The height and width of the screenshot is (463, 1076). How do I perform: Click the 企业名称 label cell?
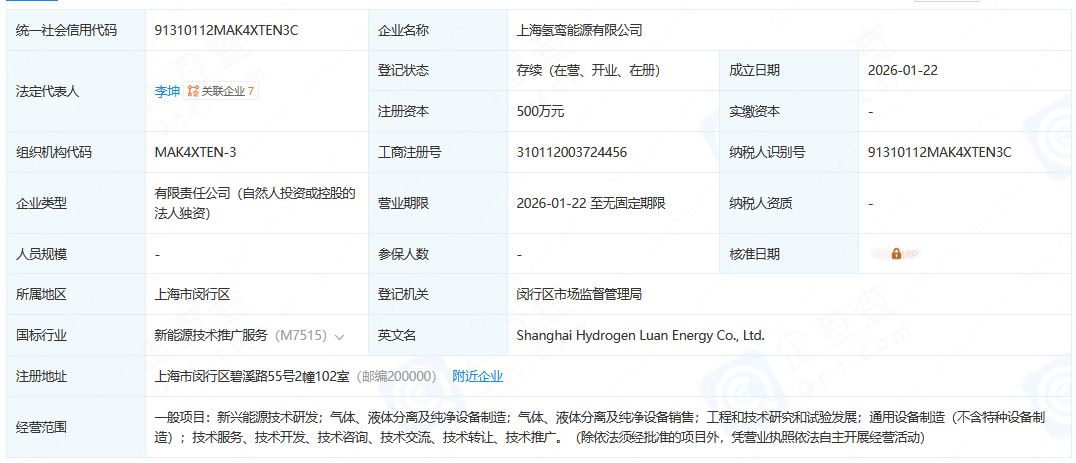coord(438,30)
